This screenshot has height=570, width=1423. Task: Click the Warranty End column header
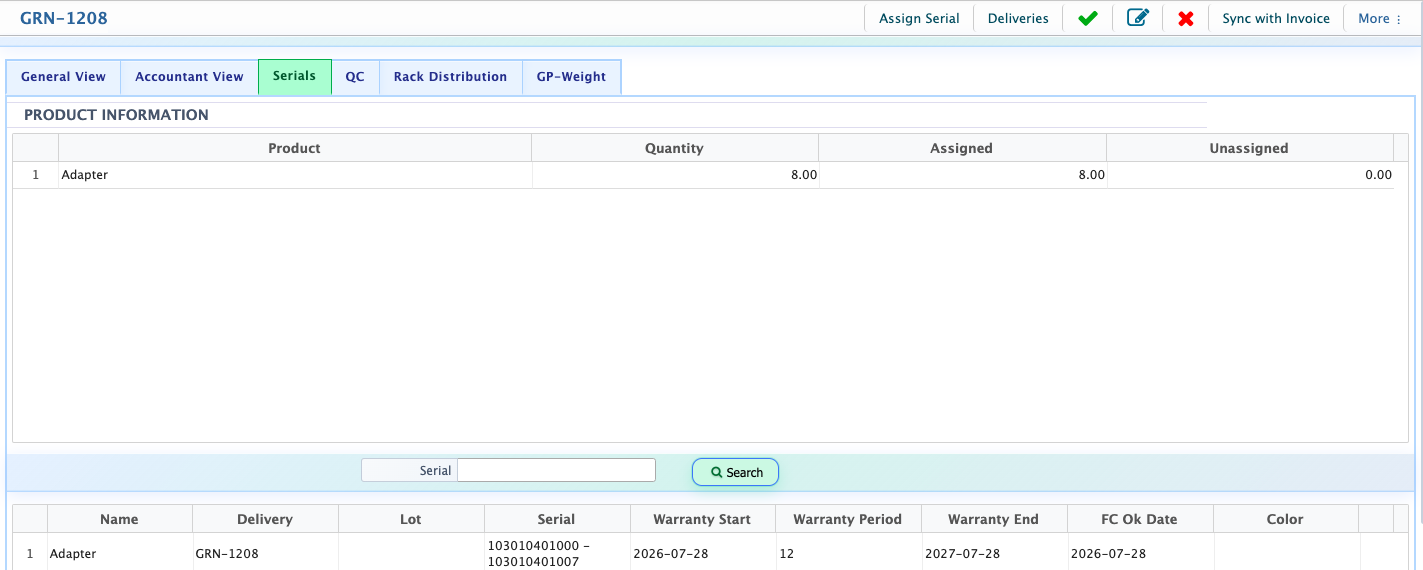pyautogui.click(x=993, y=519)
